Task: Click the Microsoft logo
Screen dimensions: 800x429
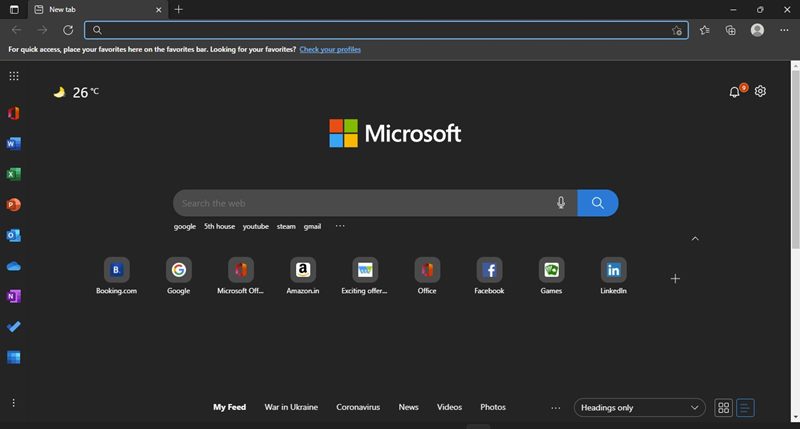Action: 395,133
